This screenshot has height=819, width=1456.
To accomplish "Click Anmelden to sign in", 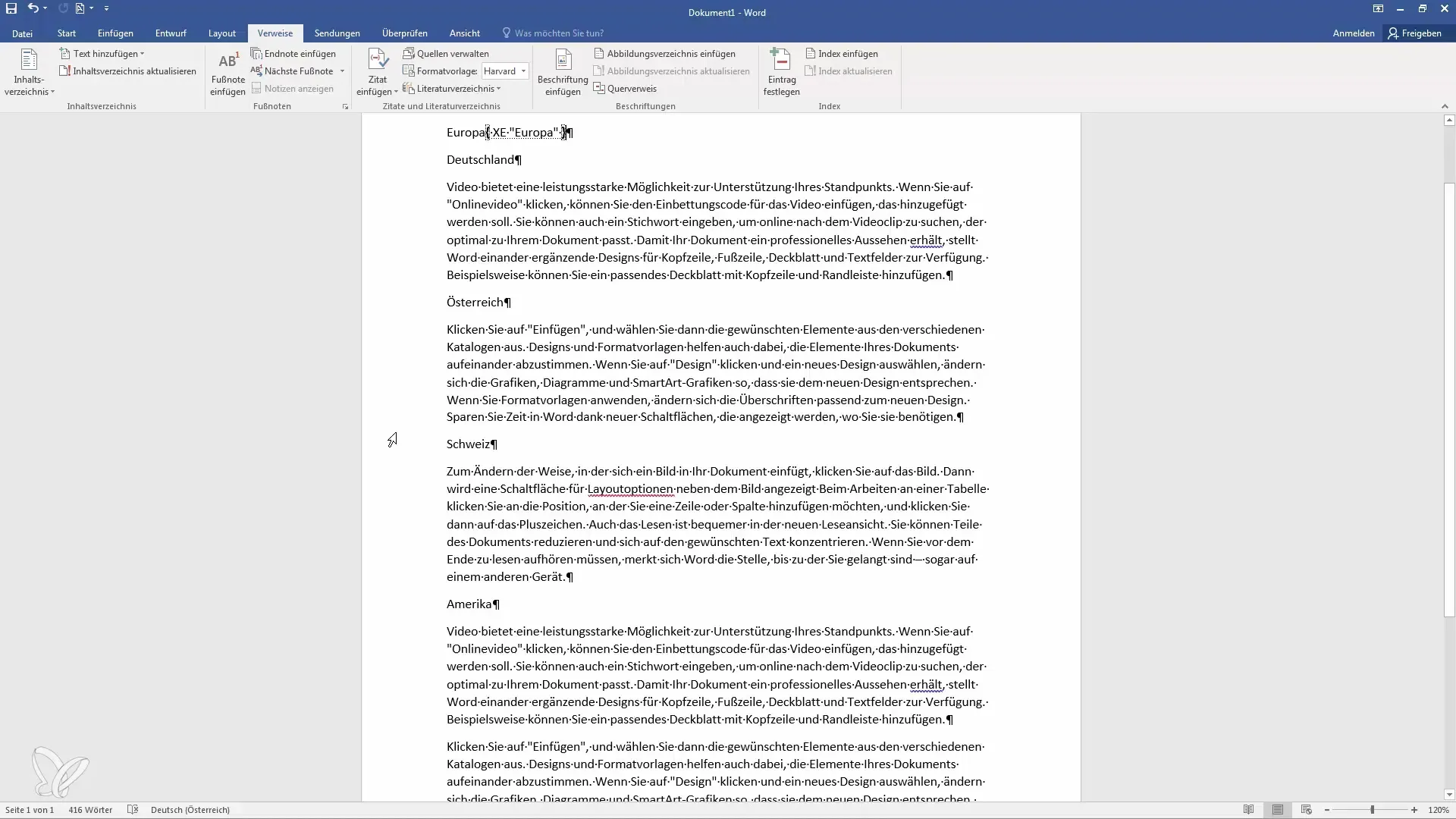I will [x=1354, y=33].
